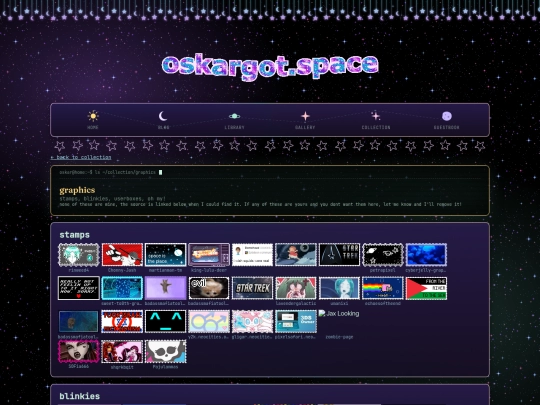Viewport: 540px width, 405px height.
Task: Click the 'king-lulu-deer' source caption
Action: coord(209,270)
